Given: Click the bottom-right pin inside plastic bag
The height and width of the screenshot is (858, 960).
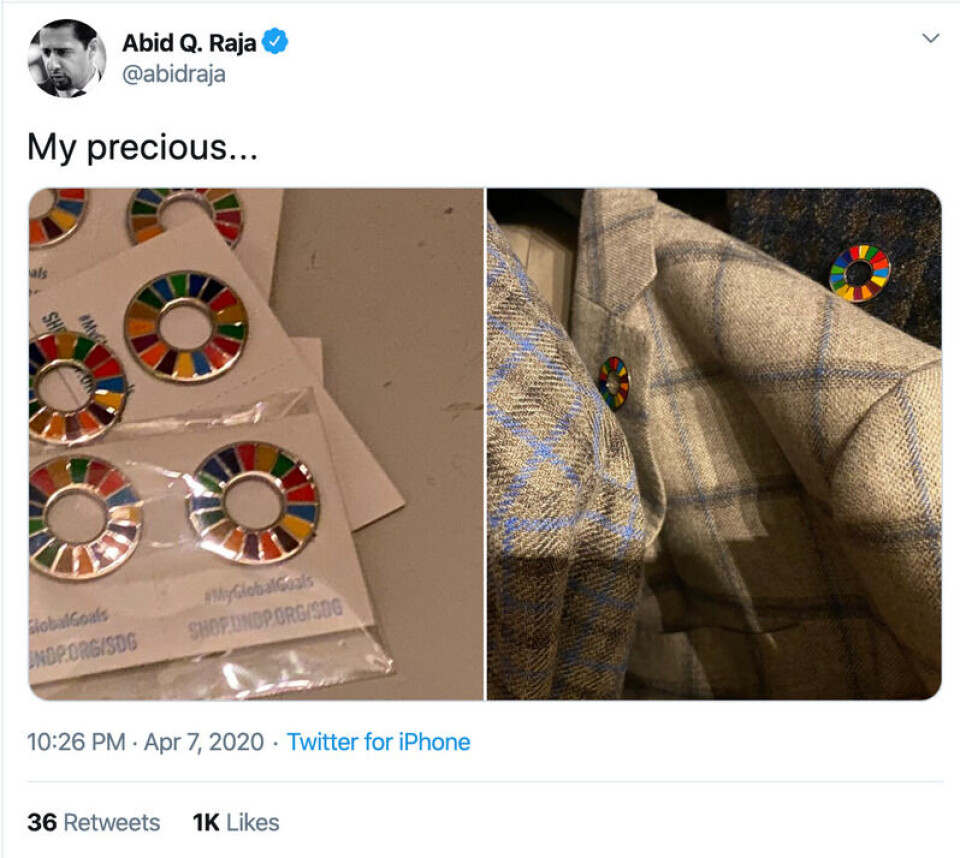Looking at the screenshot, I should [x=254, y=501].
